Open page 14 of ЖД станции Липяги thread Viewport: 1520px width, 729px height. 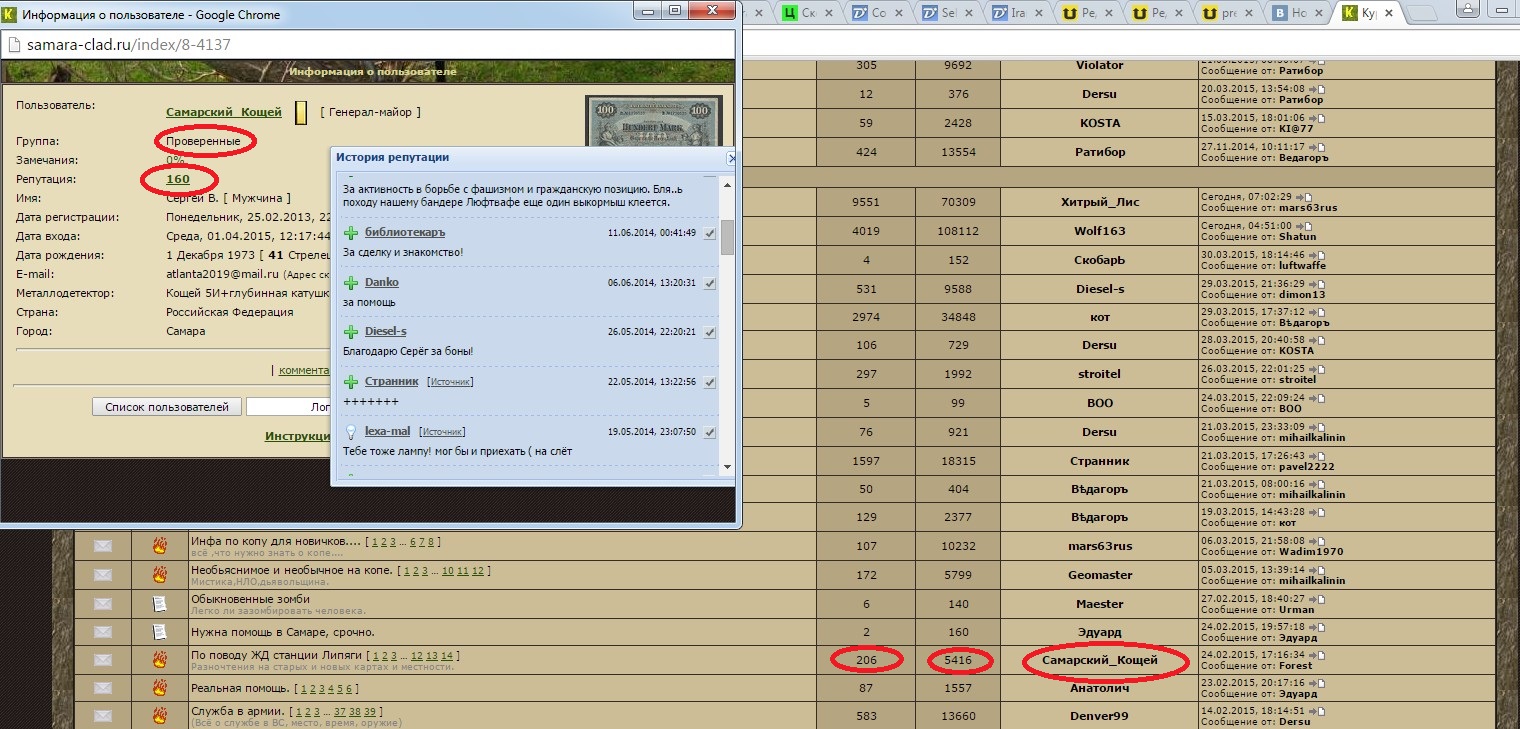point(447,655)
